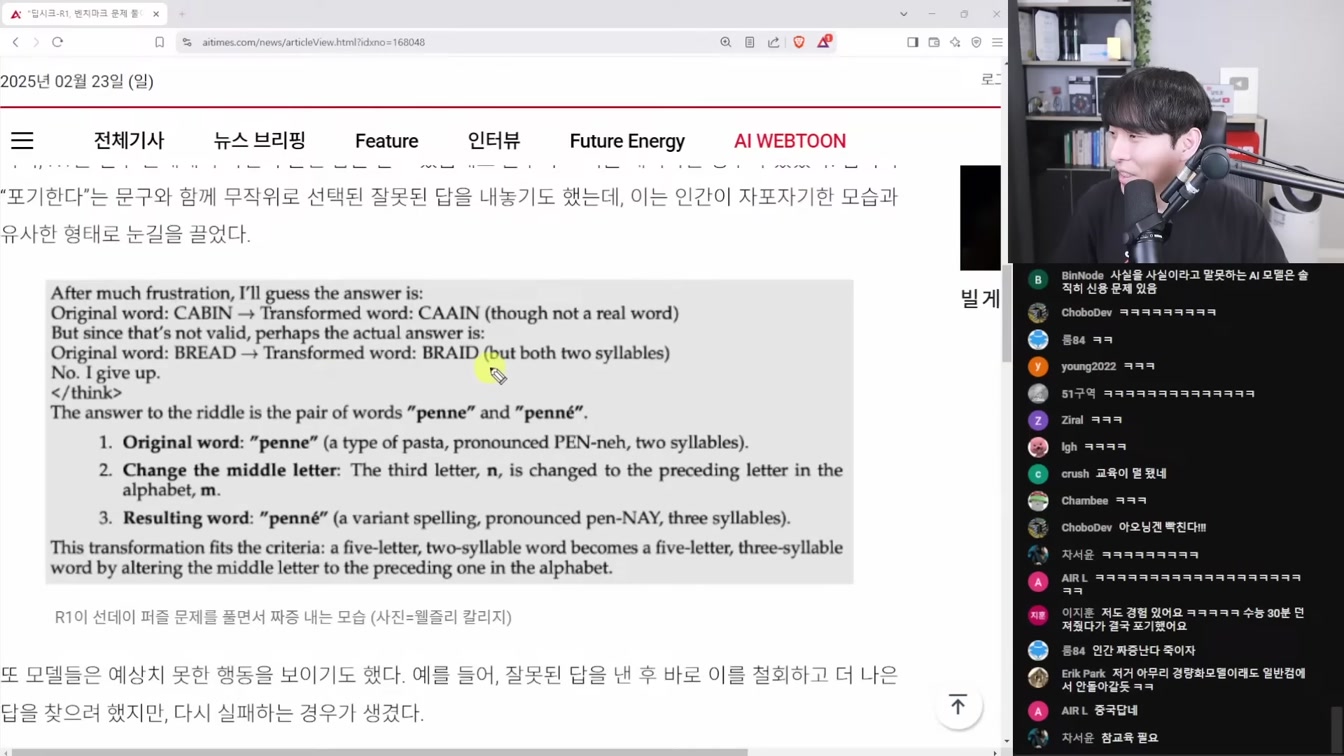
Task: Toggle the browser sidebar panel
Action: pyautogui.click(x=913, y=42)
